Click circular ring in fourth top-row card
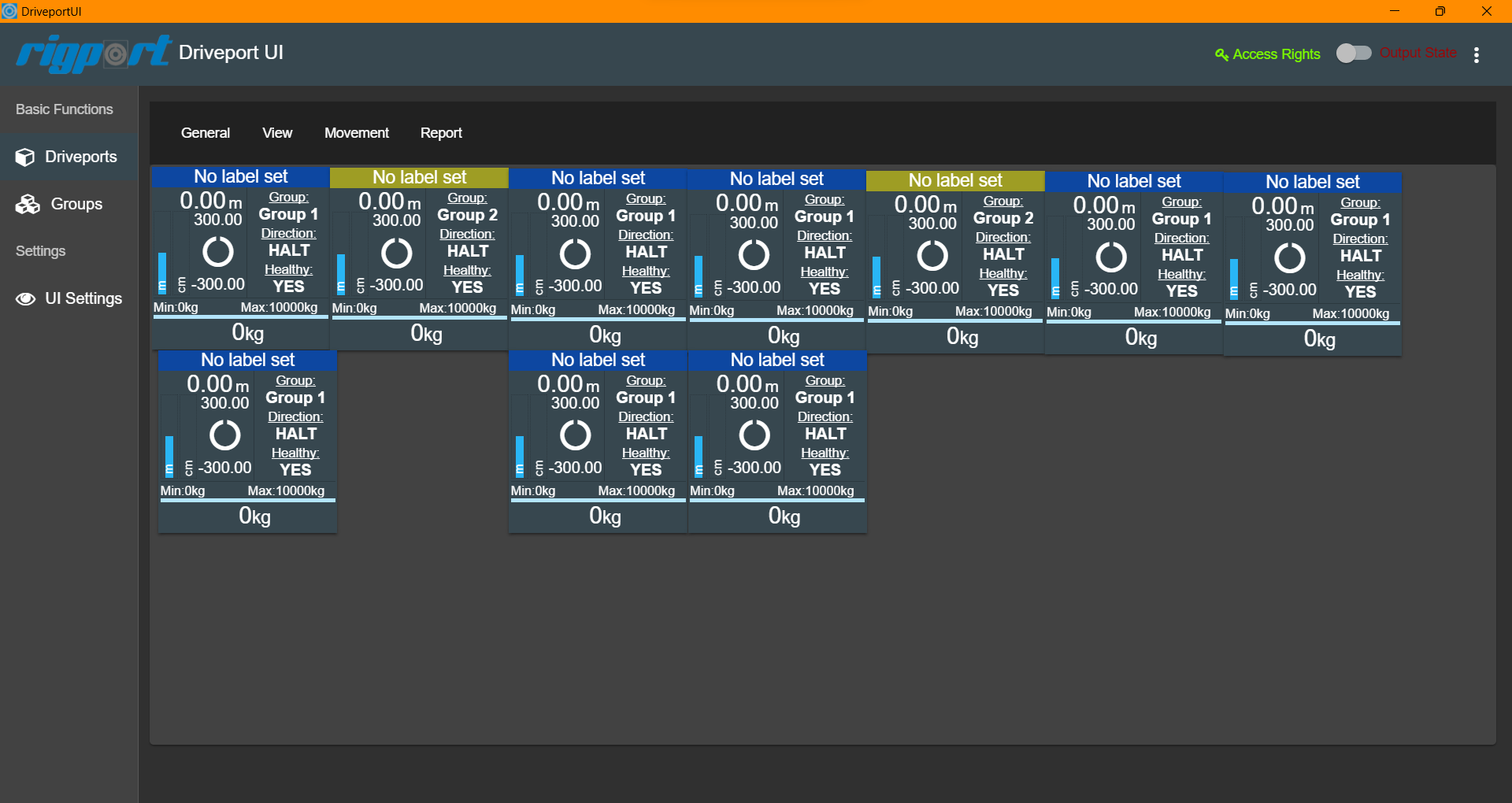This screenshot has width=1512, height=803. pyautogui.click(x=754, y=255)
